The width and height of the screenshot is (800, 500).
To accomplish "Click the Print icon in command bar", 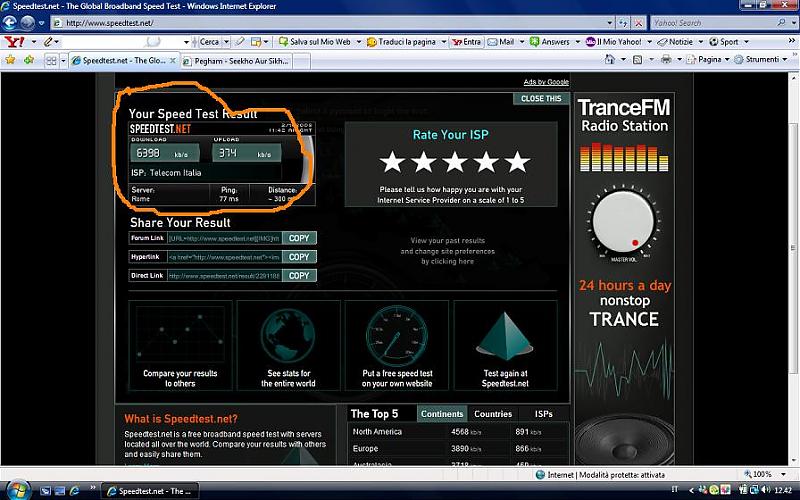I will pyautogui.click(x=666, y=60).
